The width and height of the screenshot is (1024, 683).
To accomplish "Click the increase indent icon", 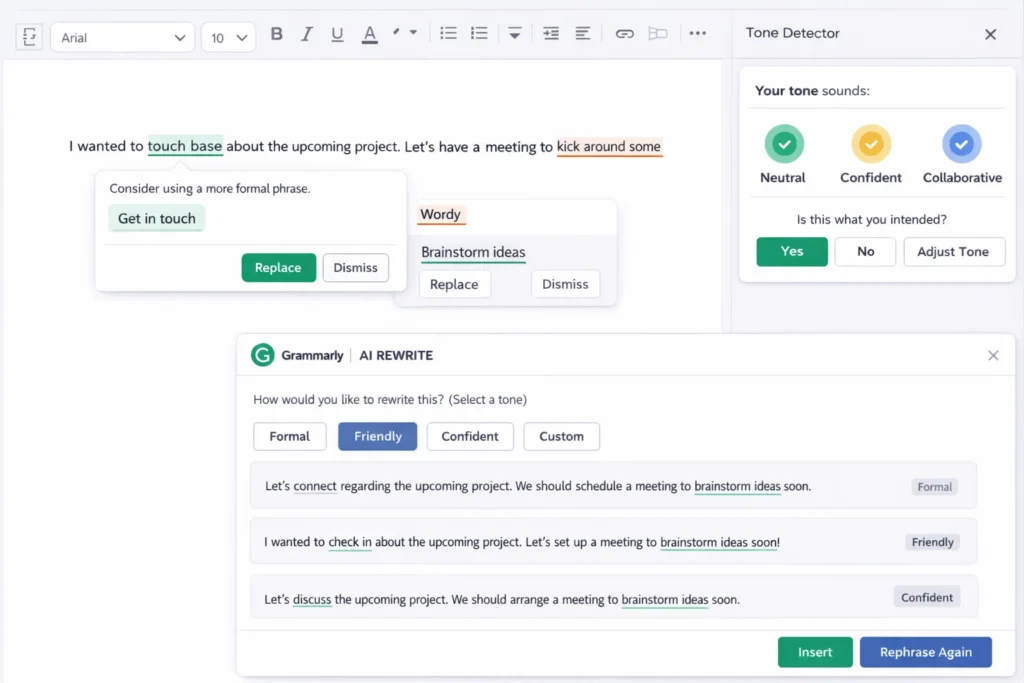I will click(x=550, y=33).
